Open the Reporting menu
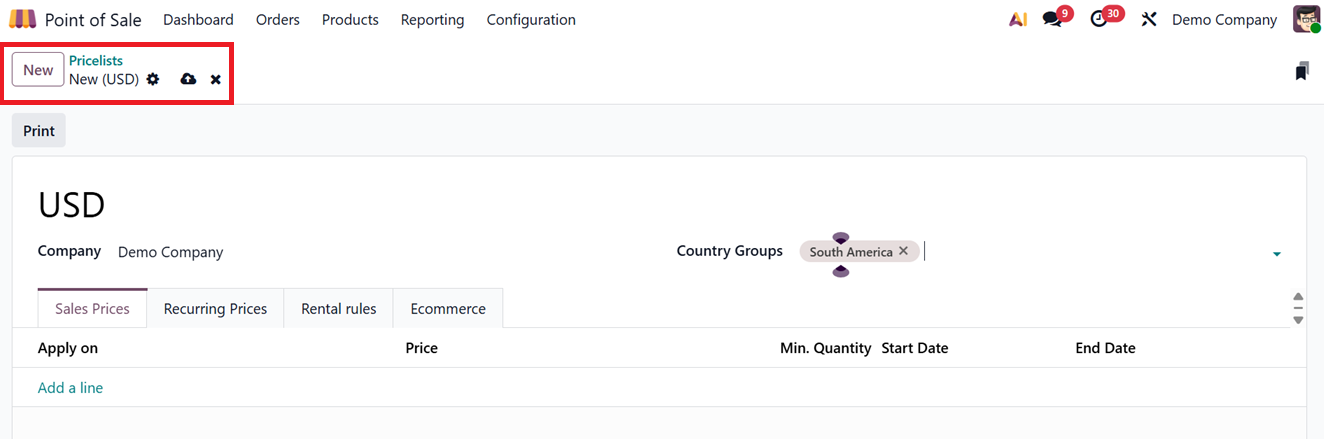 pos(432,20)
